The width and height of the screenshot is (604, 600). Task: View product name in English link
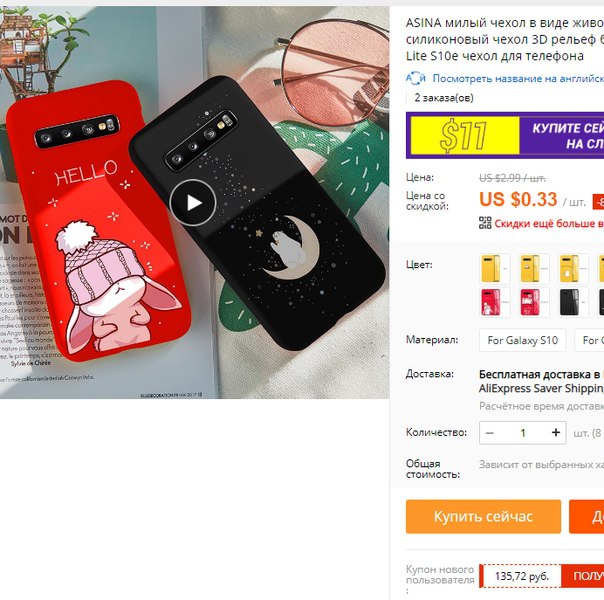(x=518, y=79)
